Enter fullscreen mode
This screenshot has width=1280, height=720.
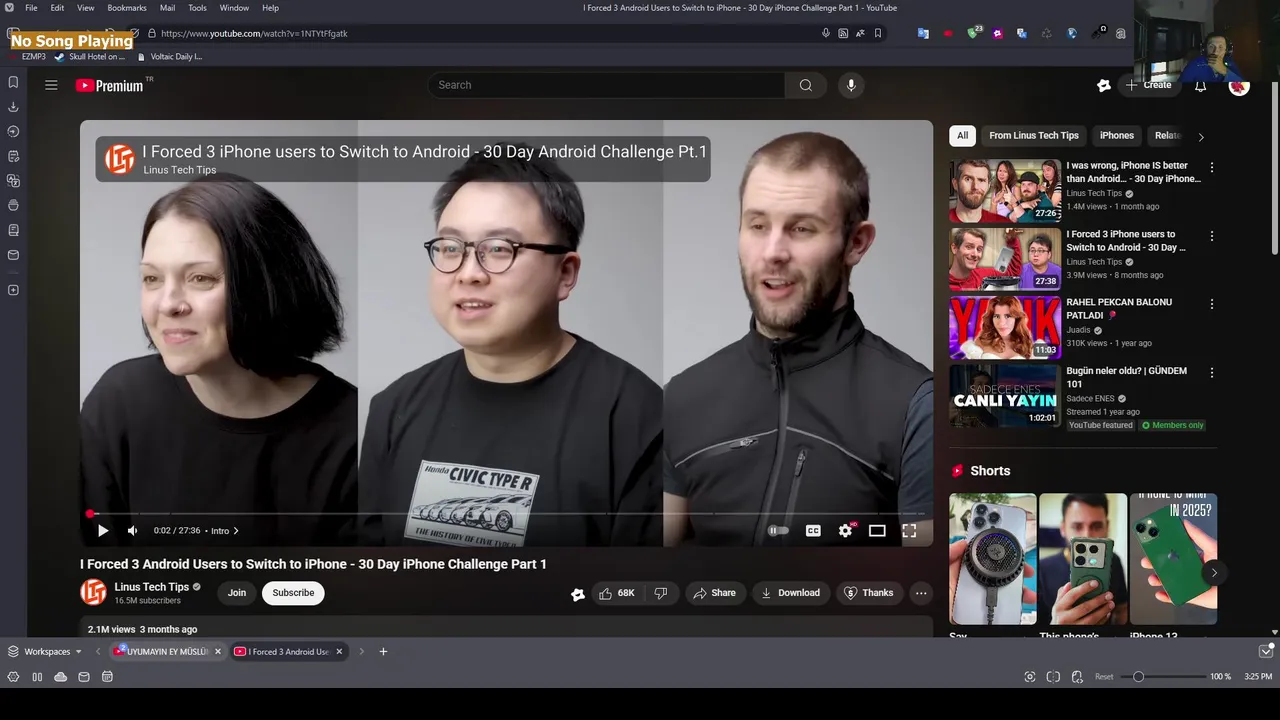[909, 531]
